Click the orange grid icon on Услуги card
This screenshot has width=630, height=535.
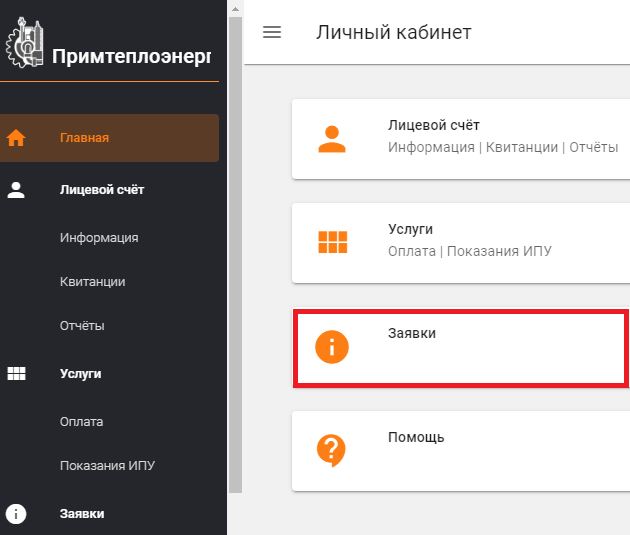pyautogui.click(x=333, y=242)
